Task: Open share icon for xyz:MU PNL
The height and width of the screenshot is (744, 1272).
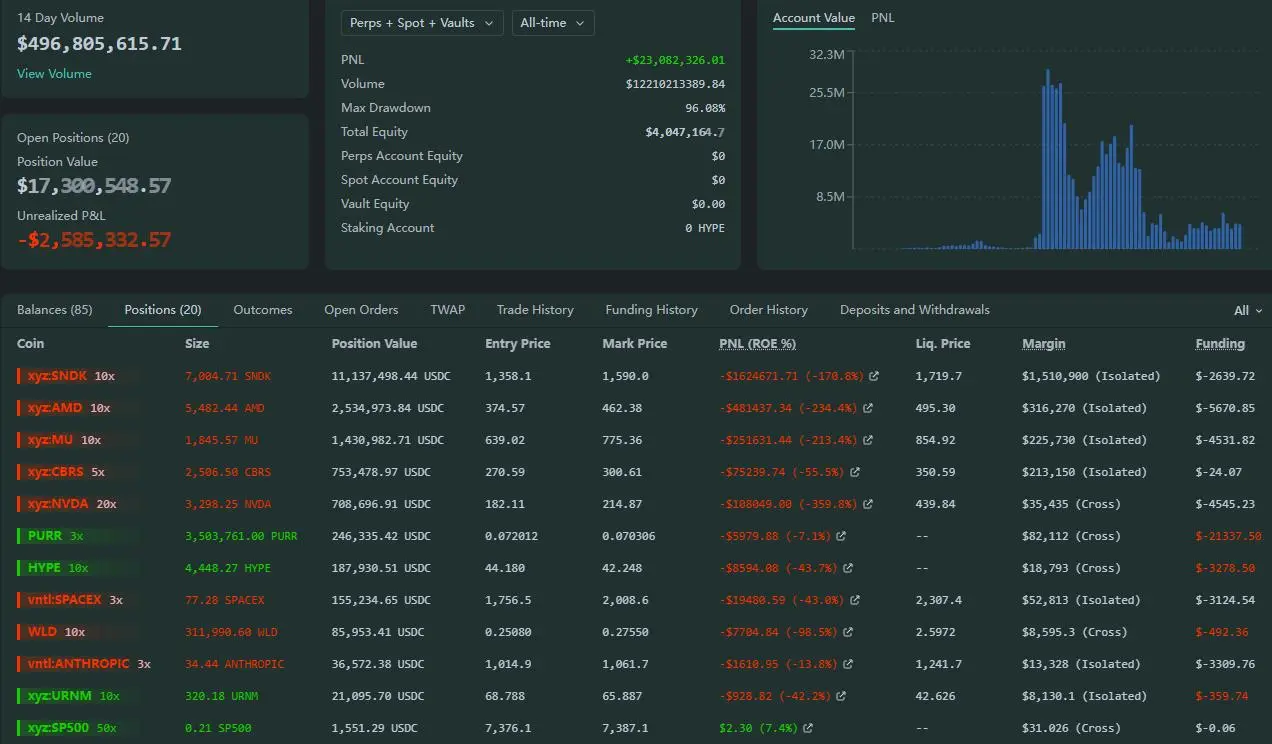Action: [868, 440]
